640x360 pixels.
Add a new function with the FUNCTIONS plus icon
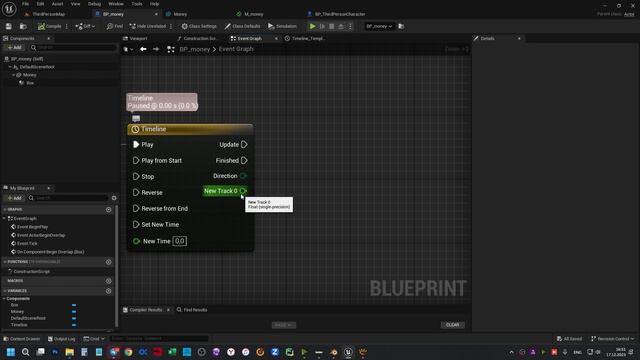(109, 262)
